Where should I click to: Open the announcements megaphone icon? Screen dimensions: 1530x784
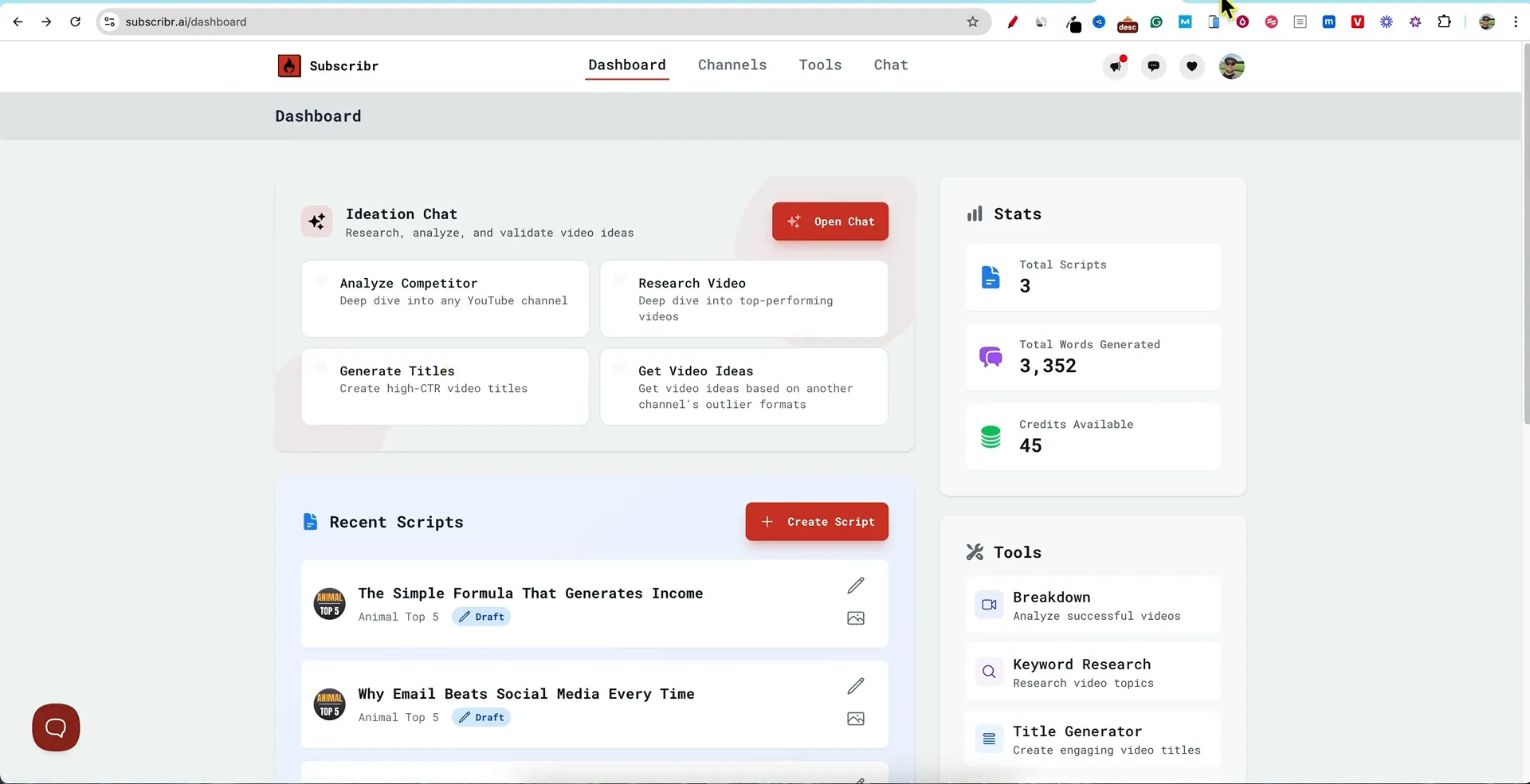tap(1116, 66)
